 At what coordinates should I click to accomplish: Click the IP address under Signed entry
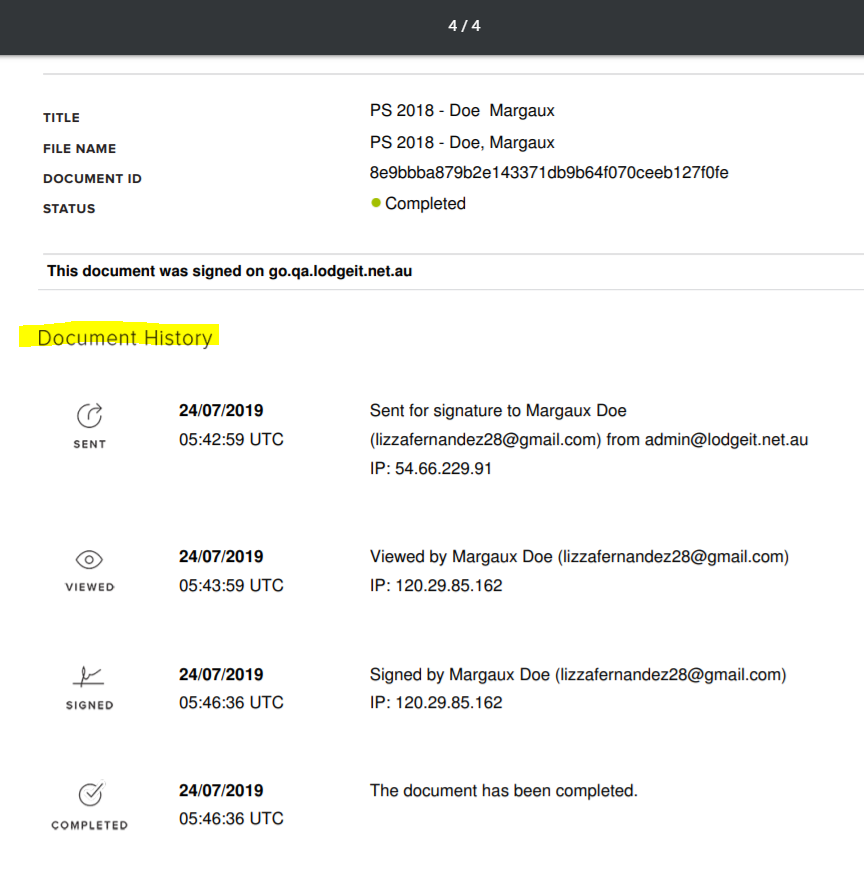tap(436, 702)
